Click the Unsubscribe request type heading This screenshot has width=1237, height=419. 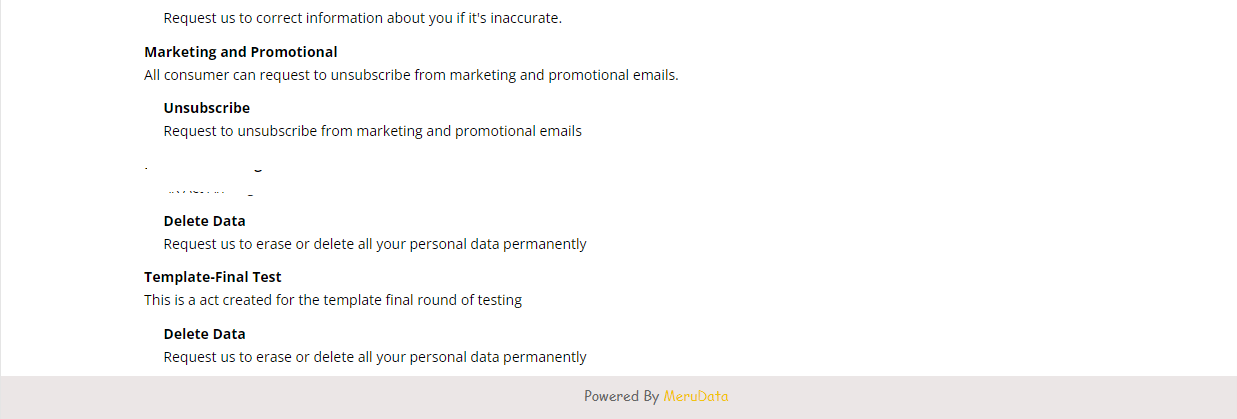pyautogui.click(x=207, y=108)
